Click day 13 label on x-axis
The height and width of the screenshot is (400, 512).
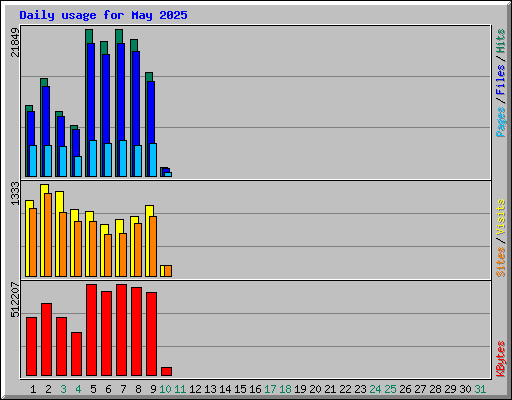click(210, 389)
